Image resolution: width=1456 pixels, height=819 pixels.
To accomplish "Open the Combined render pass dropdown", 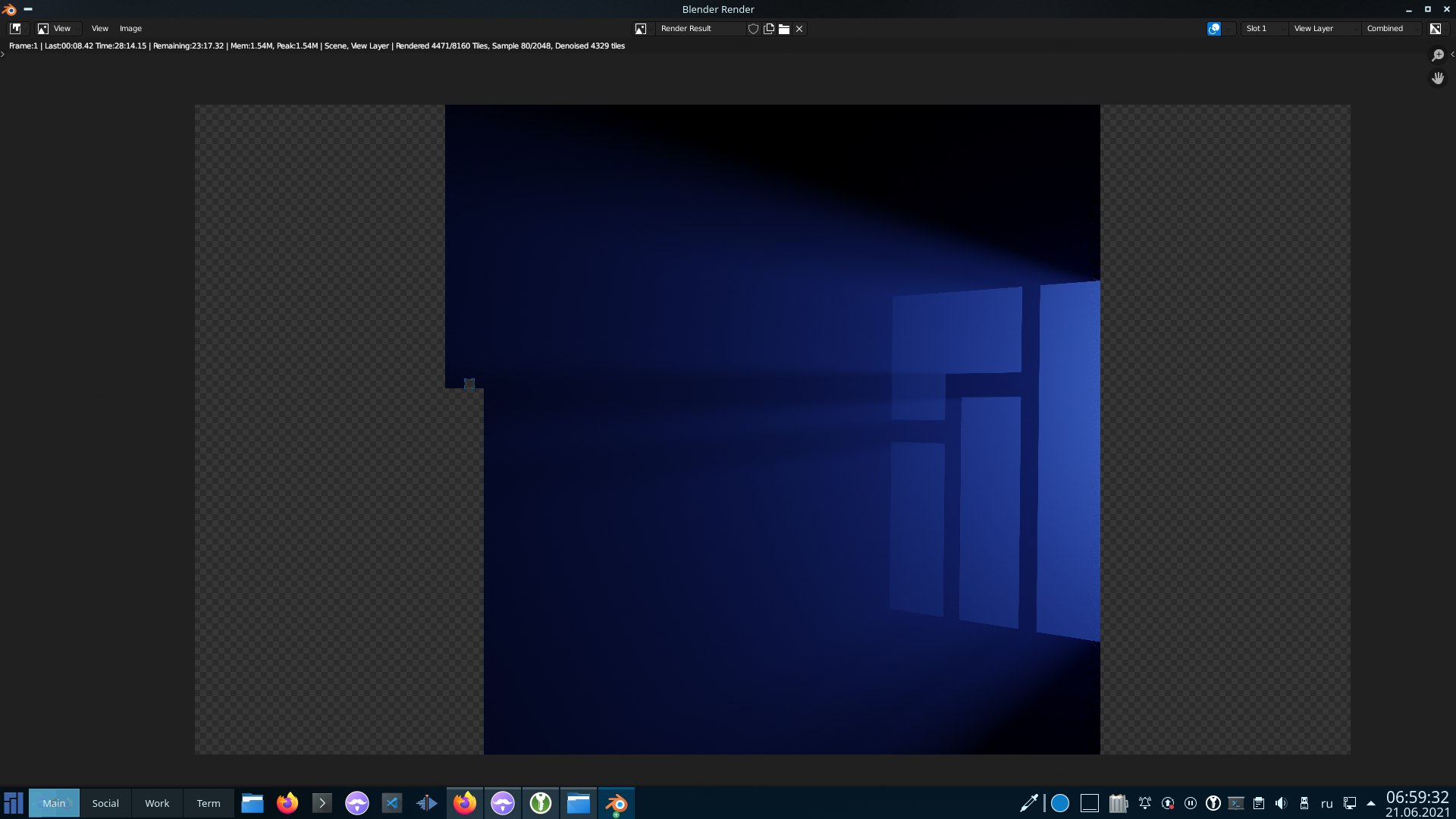I will pyautogui.click(x=1392, y=28).
